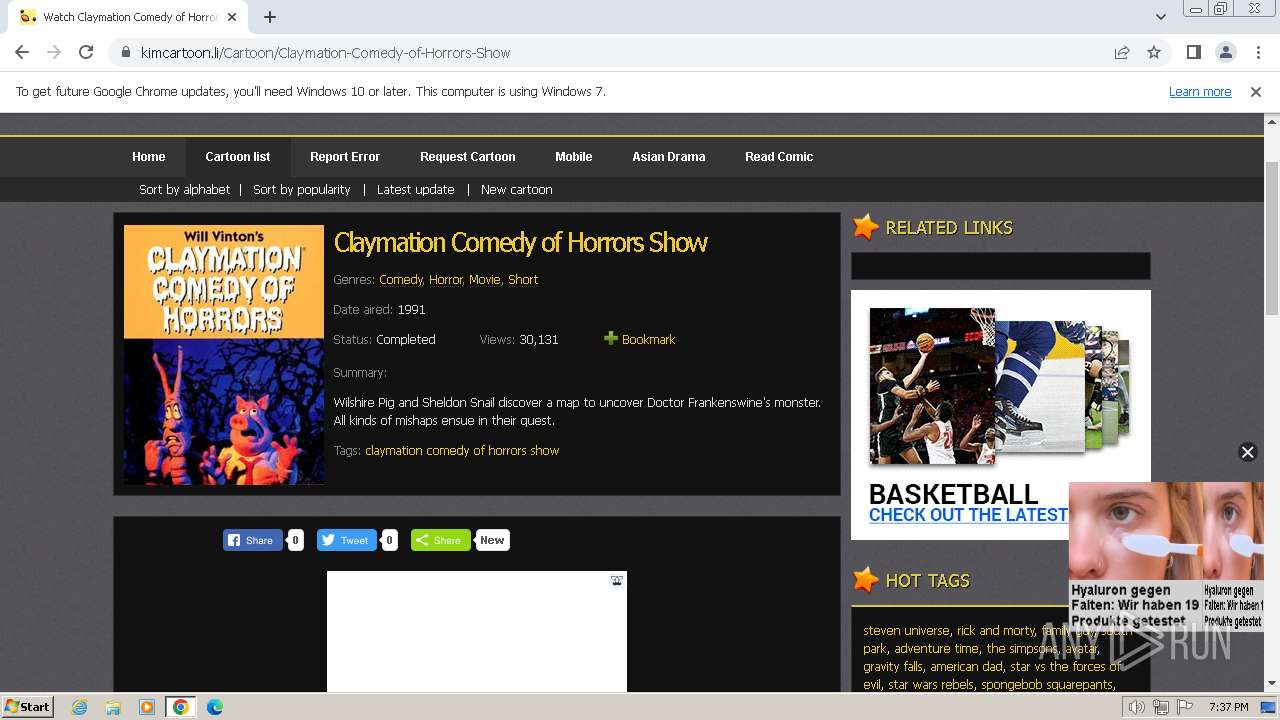Open the spongebob squarepants hot tag

pos(1046,685)
